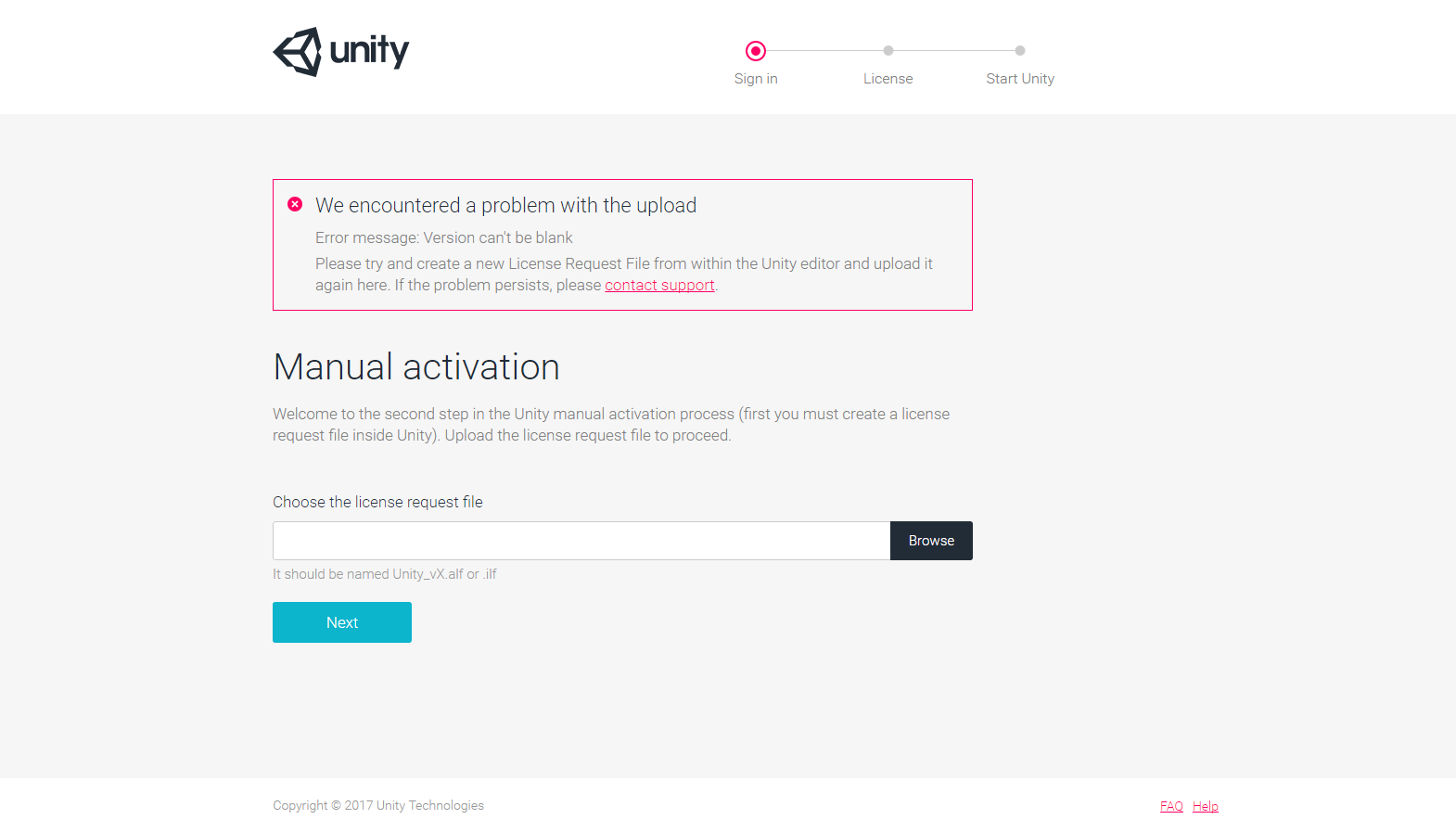Go to the License step label
The height and width of the screenshot is (832, 1456).
coord(888,79)
